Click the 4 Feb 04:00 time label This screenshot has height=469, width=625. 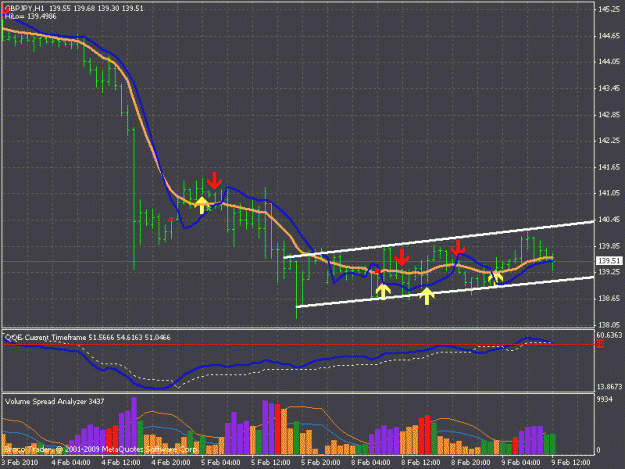pos(71,462)
